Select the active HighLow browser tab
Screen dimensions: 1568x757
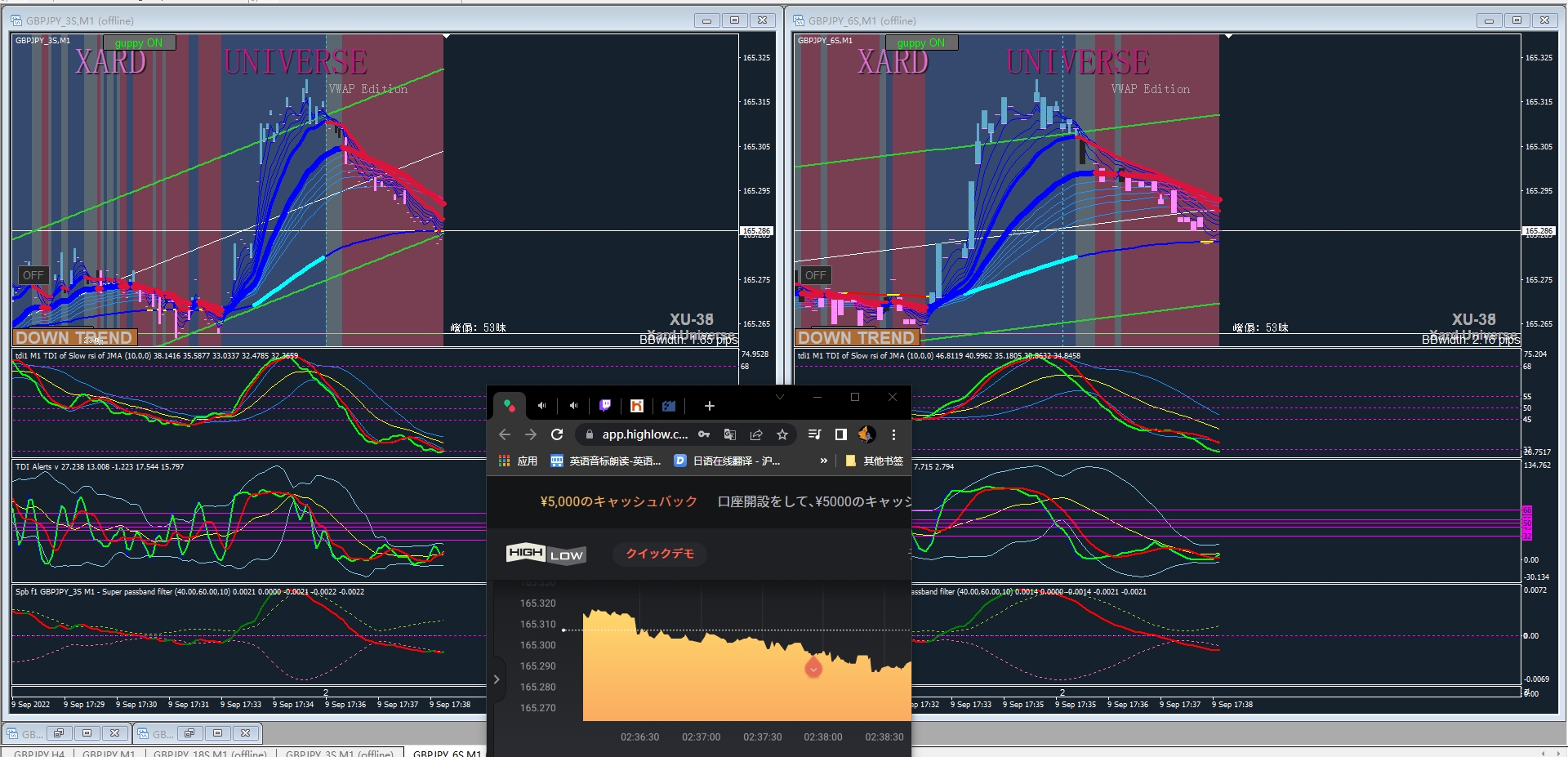[510, 406]
